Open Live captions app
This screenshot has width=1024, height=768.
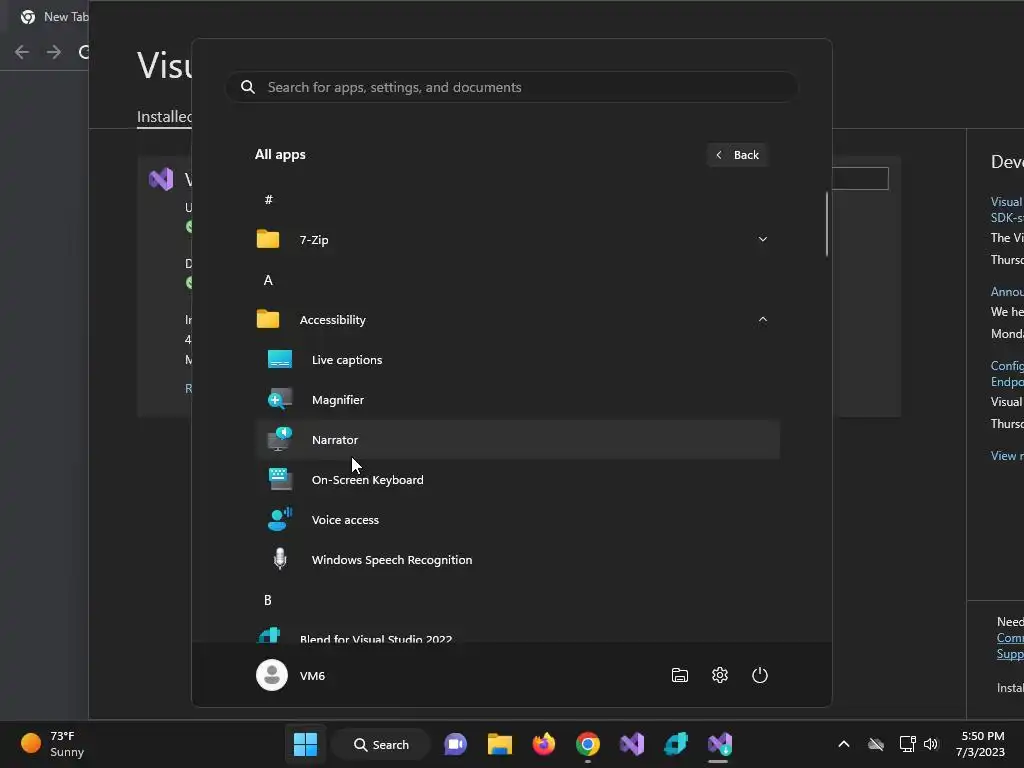[x=517, y=360]
